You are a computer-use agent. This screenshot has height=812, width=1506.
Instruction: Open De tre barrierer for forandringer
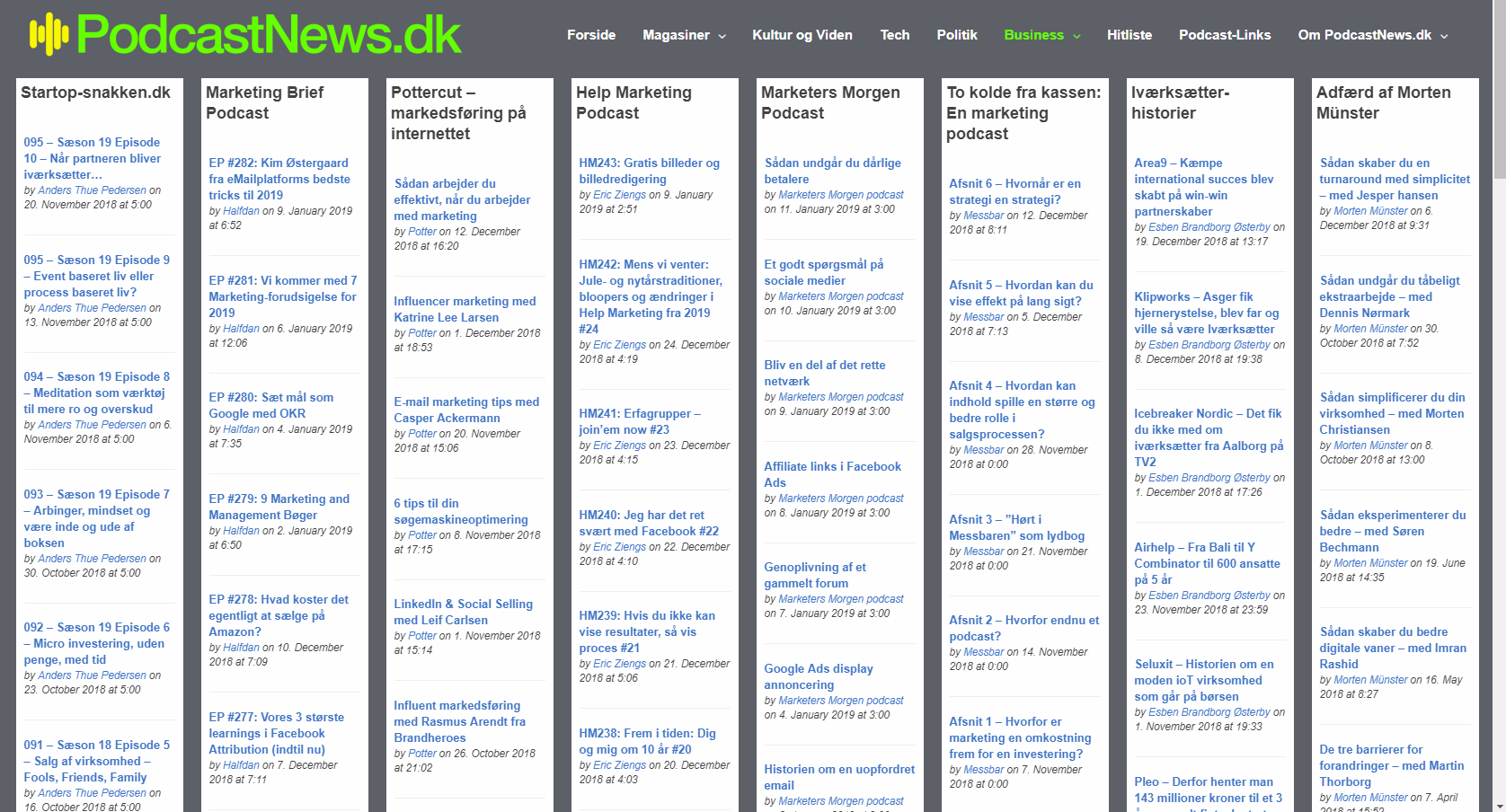1392,765
